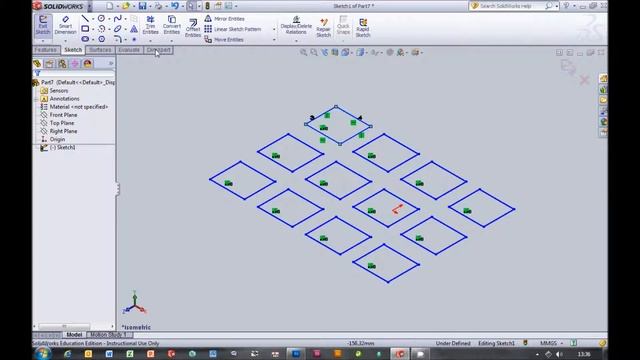Select Top Plane in feature tree
This screenshot has height=360, width=640.
pos(57,123)
